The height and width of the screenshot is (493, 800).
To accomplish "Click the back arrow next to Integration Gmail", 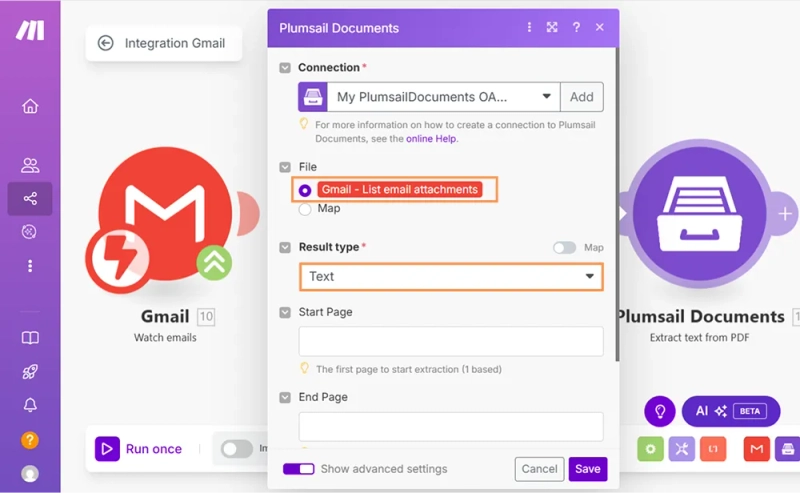I will tap(106, 43).
